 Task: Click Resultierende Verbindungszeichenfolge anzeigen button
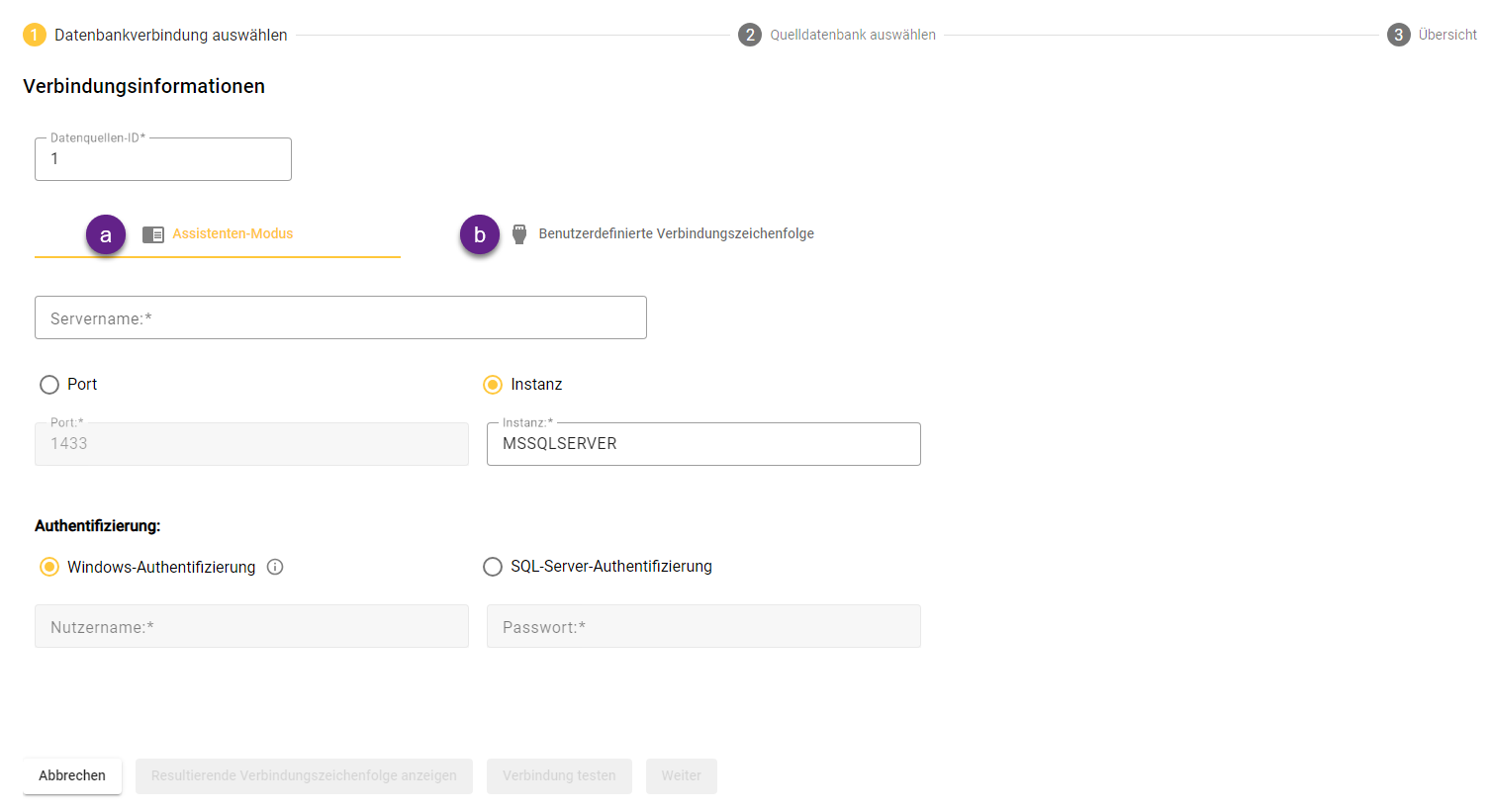[x=304, y=776]
